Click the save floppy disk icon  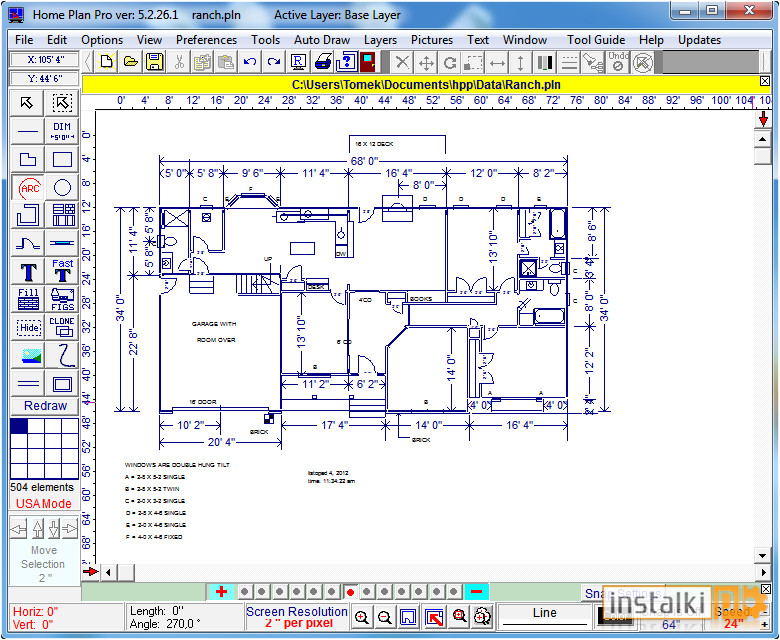[x=155, y=62]
